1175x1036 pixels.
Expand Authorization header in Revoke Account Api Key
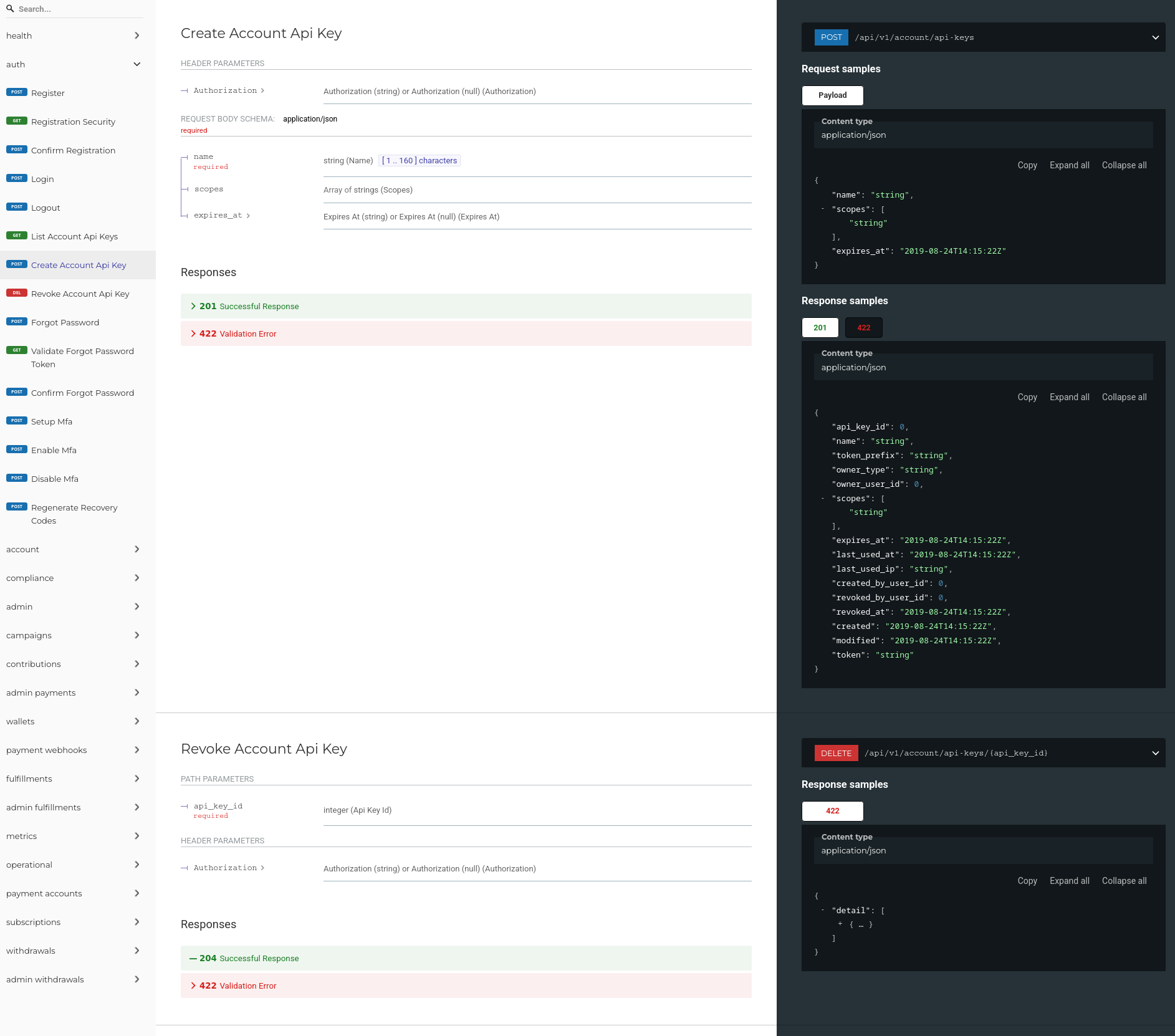point(229,868)
